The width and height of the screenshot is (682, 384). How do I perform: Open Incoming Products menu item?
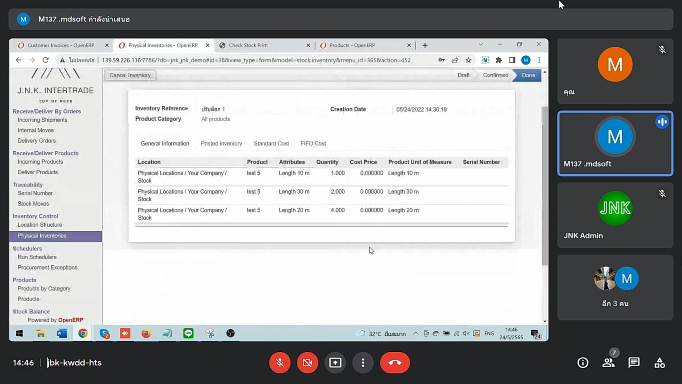point(40,162)
